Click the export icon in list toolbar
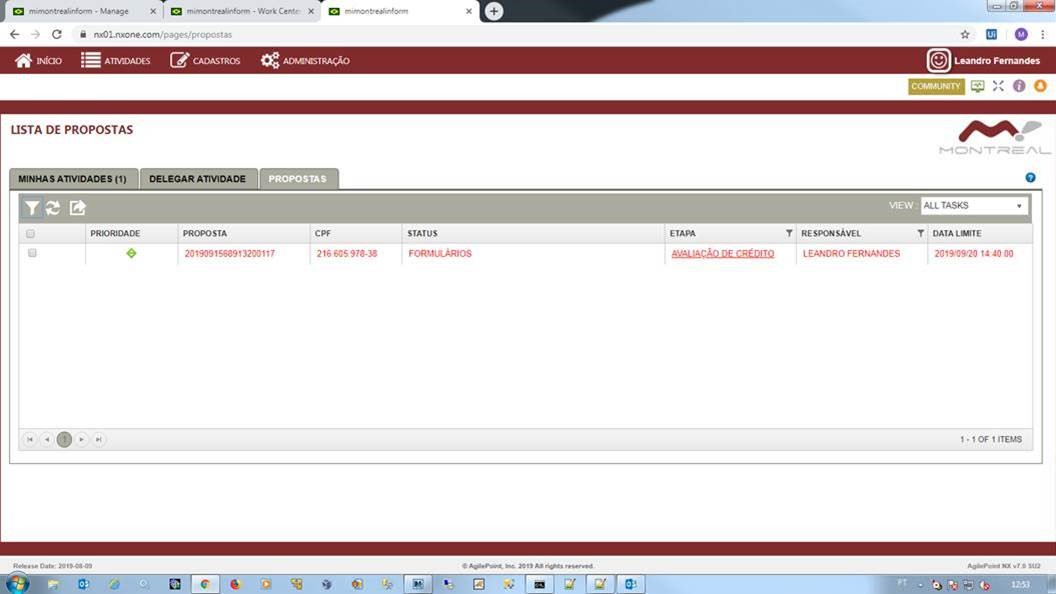The height and width of the screenshot is (594, 1056). click(x=77, y=208)
